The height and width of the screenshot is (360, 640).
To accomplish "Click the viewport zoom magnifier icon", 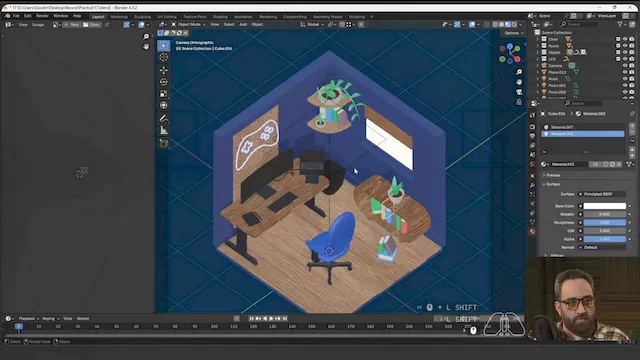I will [x=519, y=72].
